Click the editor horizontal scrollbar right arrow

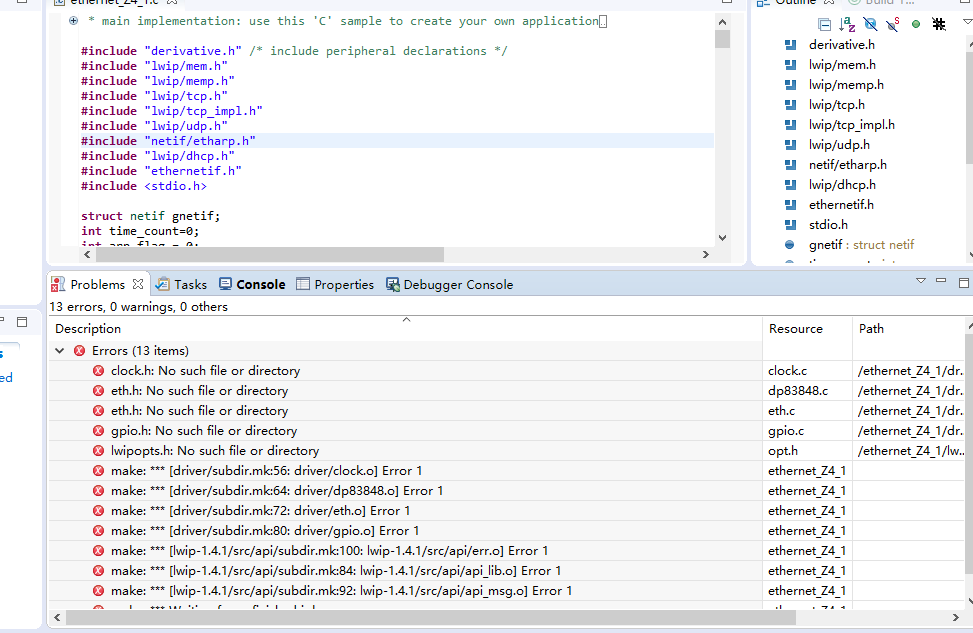click(x=706, y=254)
